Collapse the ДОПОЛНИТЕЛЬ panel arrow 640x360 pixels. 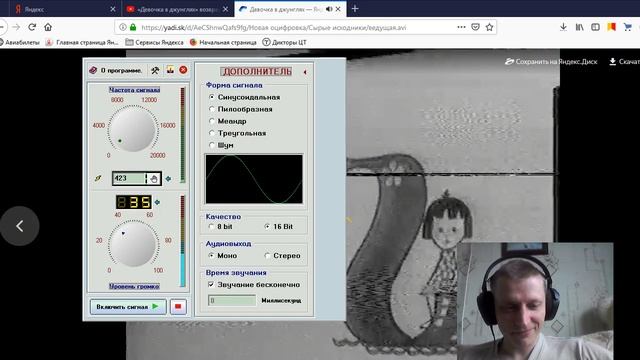305,72
